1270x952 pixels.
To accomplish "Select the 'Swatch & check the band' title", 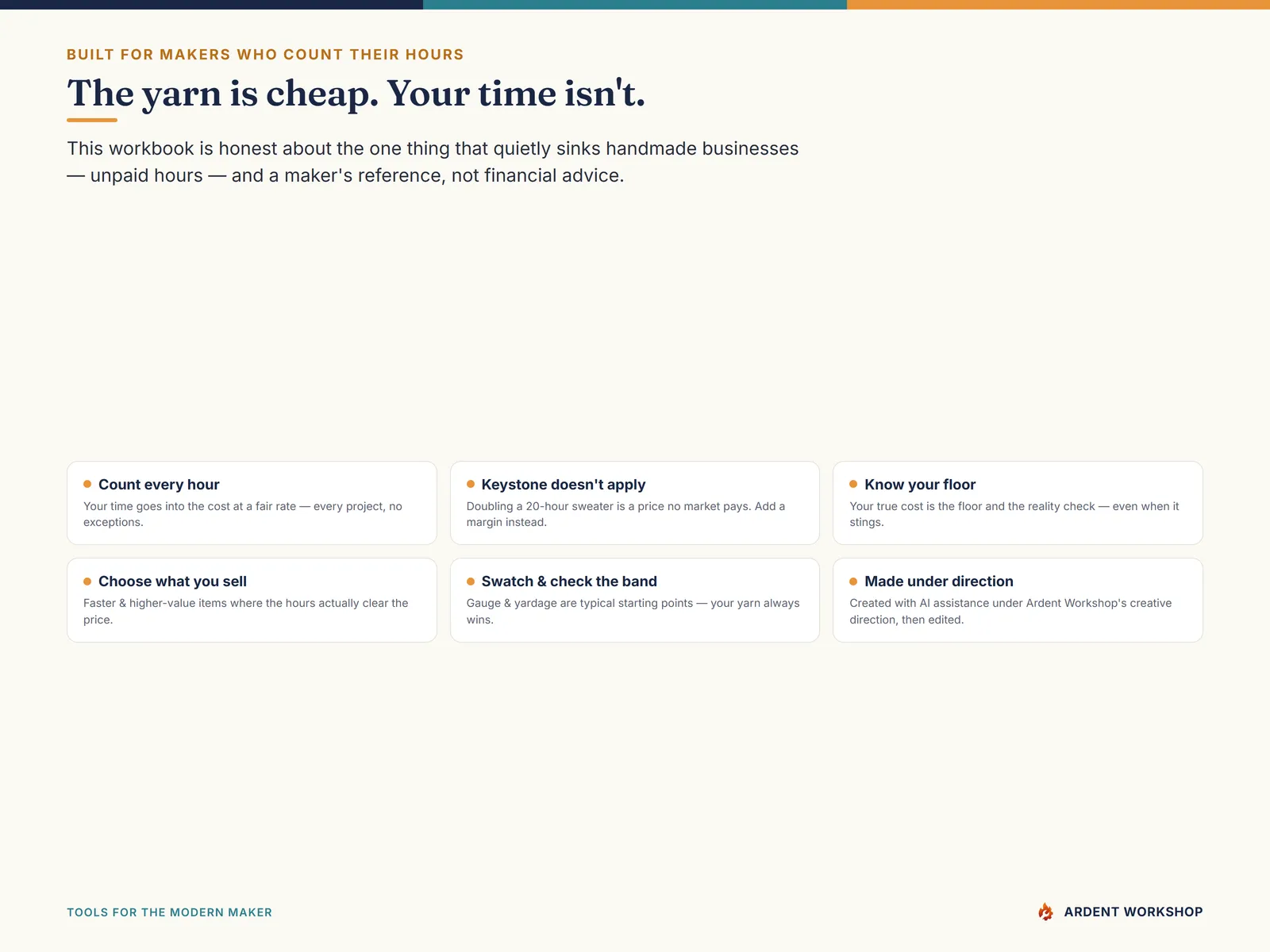I will click(x=569, y=582).
